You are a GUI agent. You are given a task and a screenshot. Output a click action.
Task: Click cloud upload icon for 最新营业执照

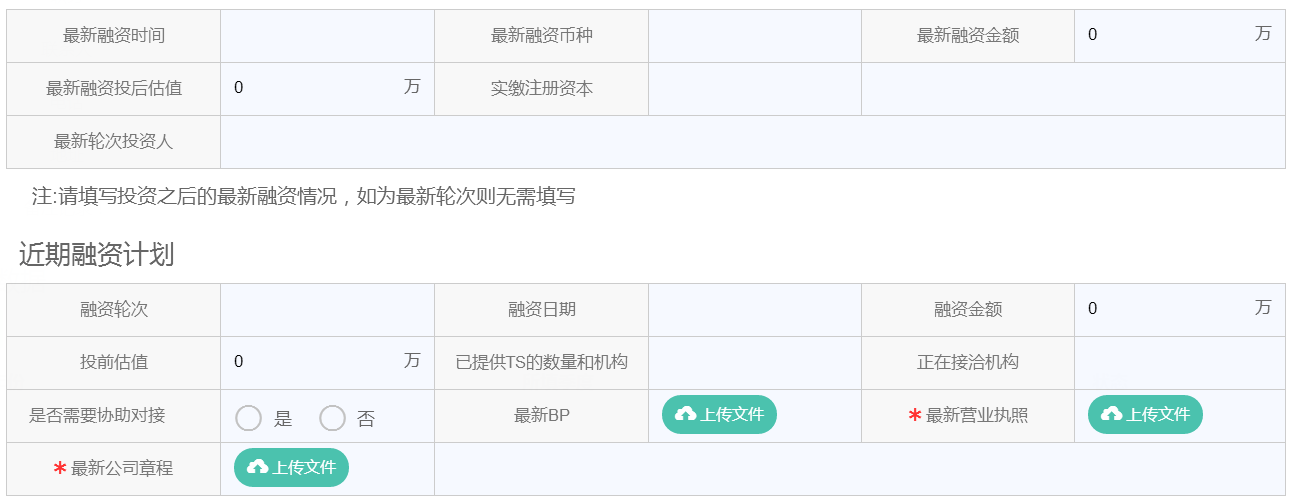[x=1112, y=414]
